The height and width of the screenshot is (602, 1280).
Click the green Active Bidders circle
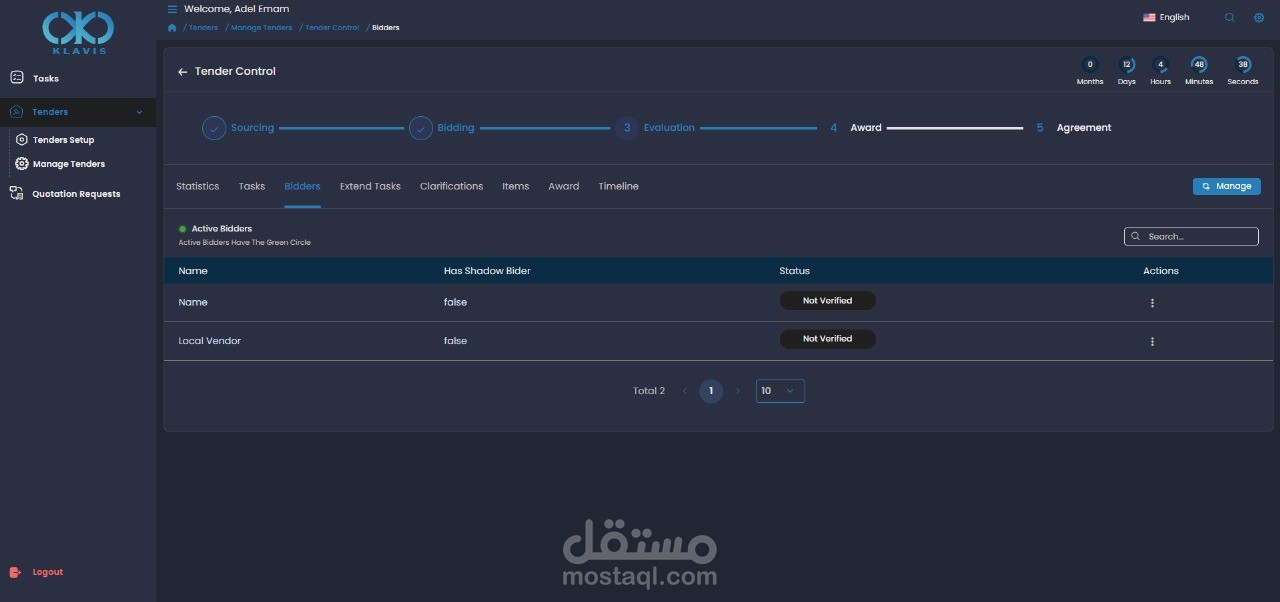(x=183, y=229)
